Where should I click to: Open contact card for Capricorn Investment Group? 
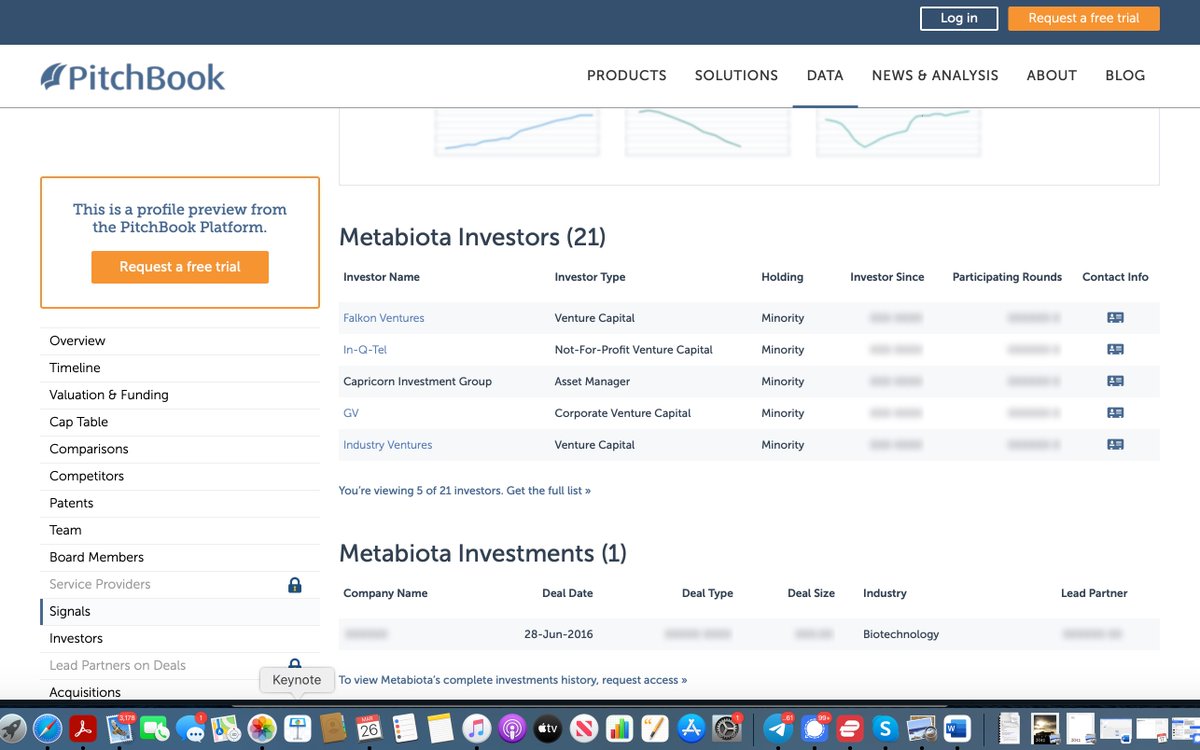click(x=1115, y=381)
